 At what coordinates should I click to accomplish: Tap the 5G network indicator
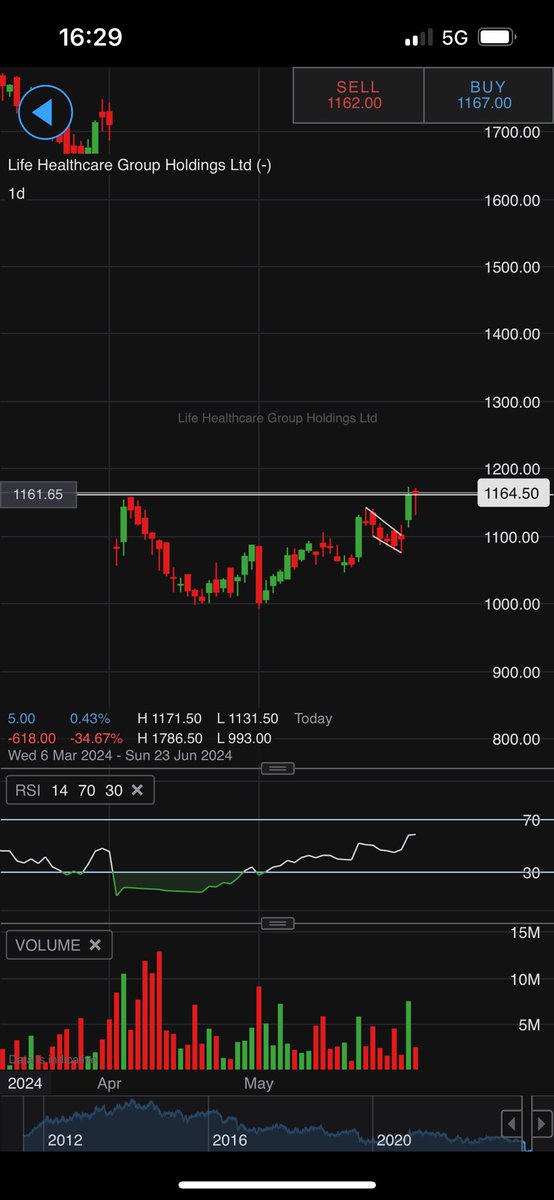click(454, 38)
